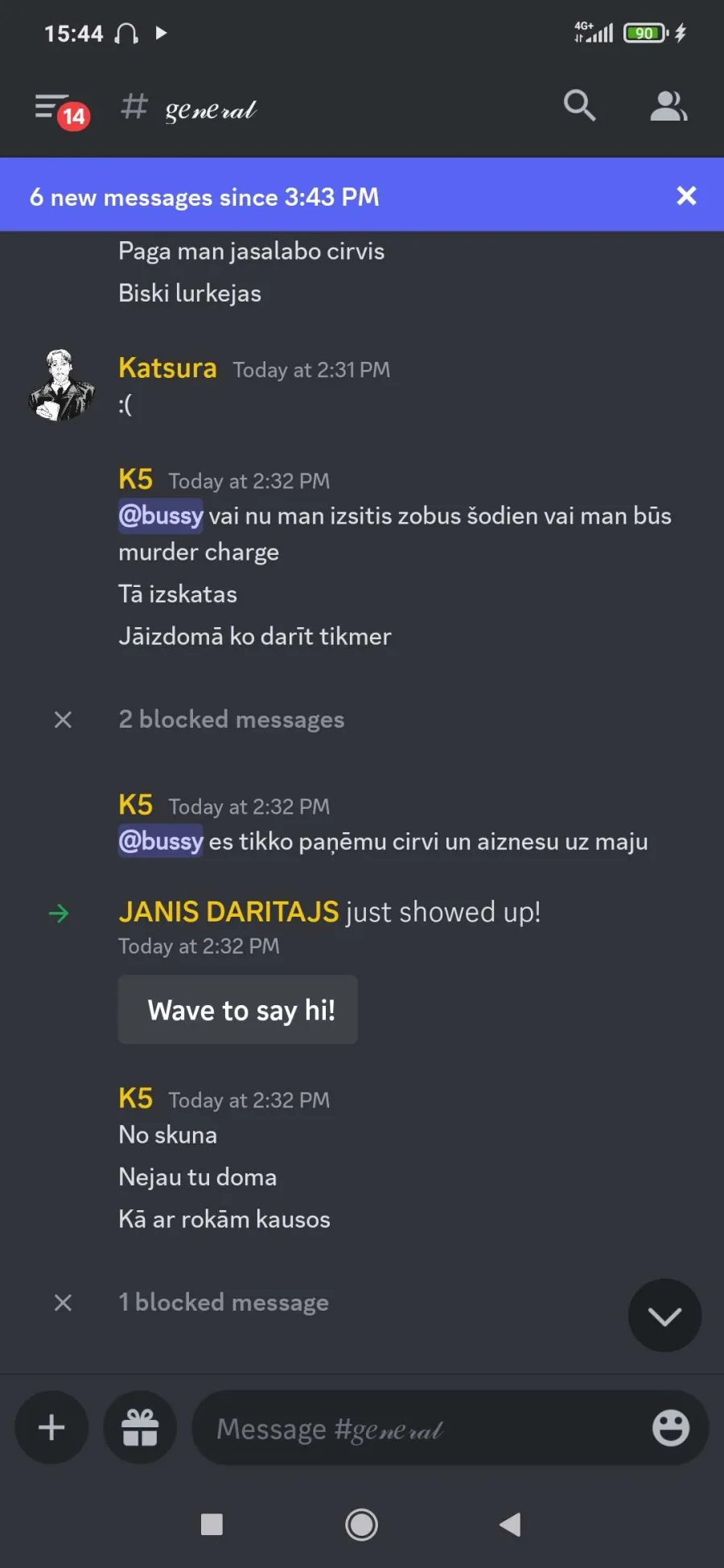Tap Android recent apps square

point(212,1524)
